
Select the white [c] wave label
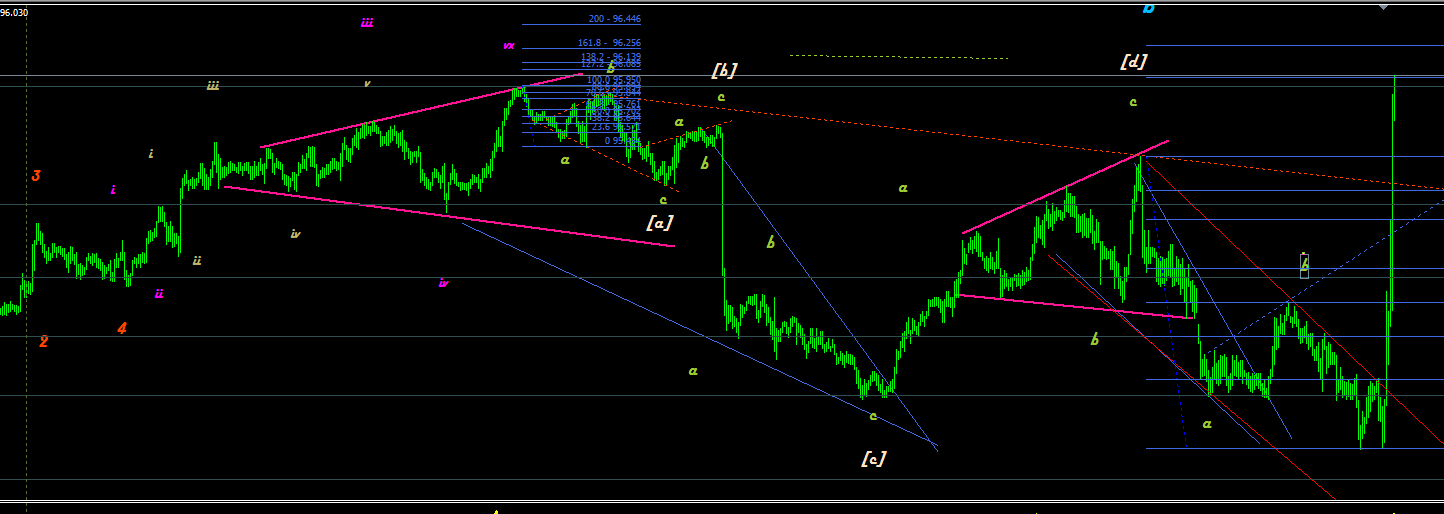coord(873,458)
